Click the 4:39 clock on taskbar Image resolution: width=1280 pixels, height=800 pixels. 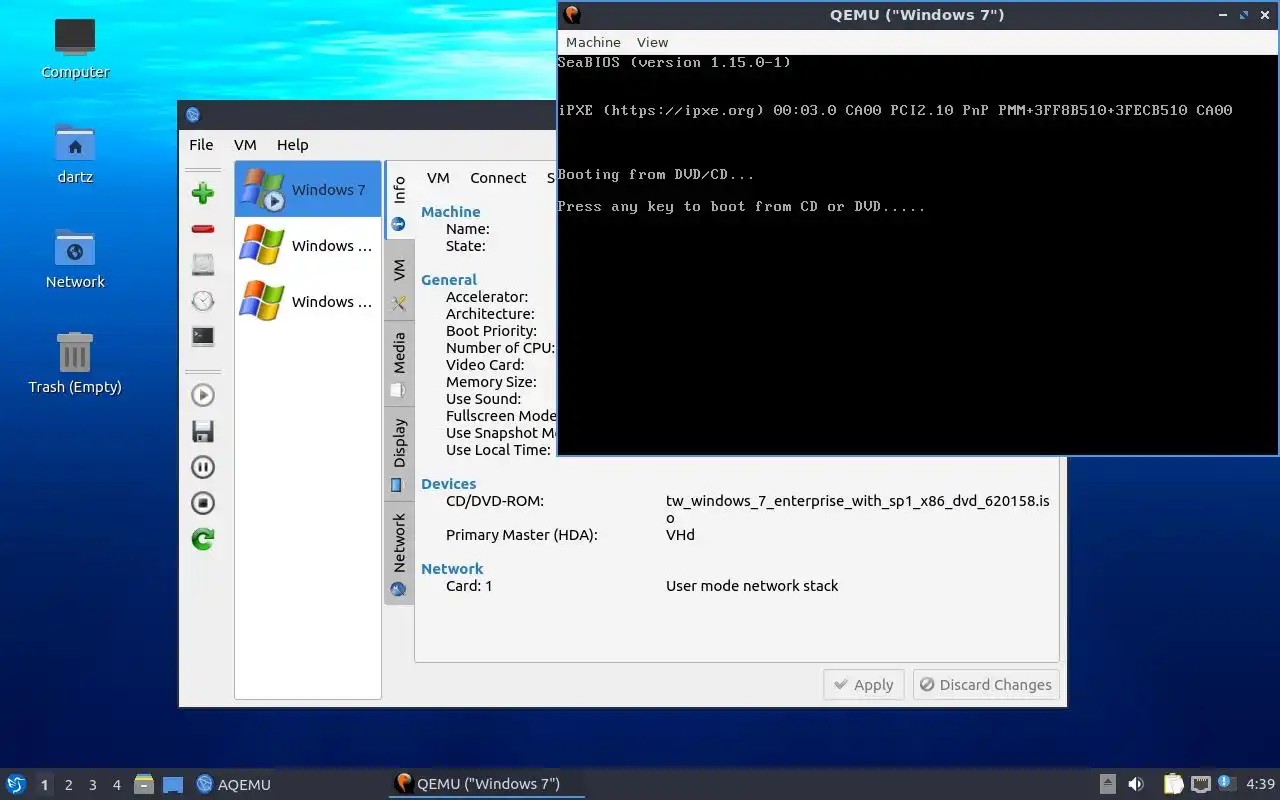pos(1260,784)
